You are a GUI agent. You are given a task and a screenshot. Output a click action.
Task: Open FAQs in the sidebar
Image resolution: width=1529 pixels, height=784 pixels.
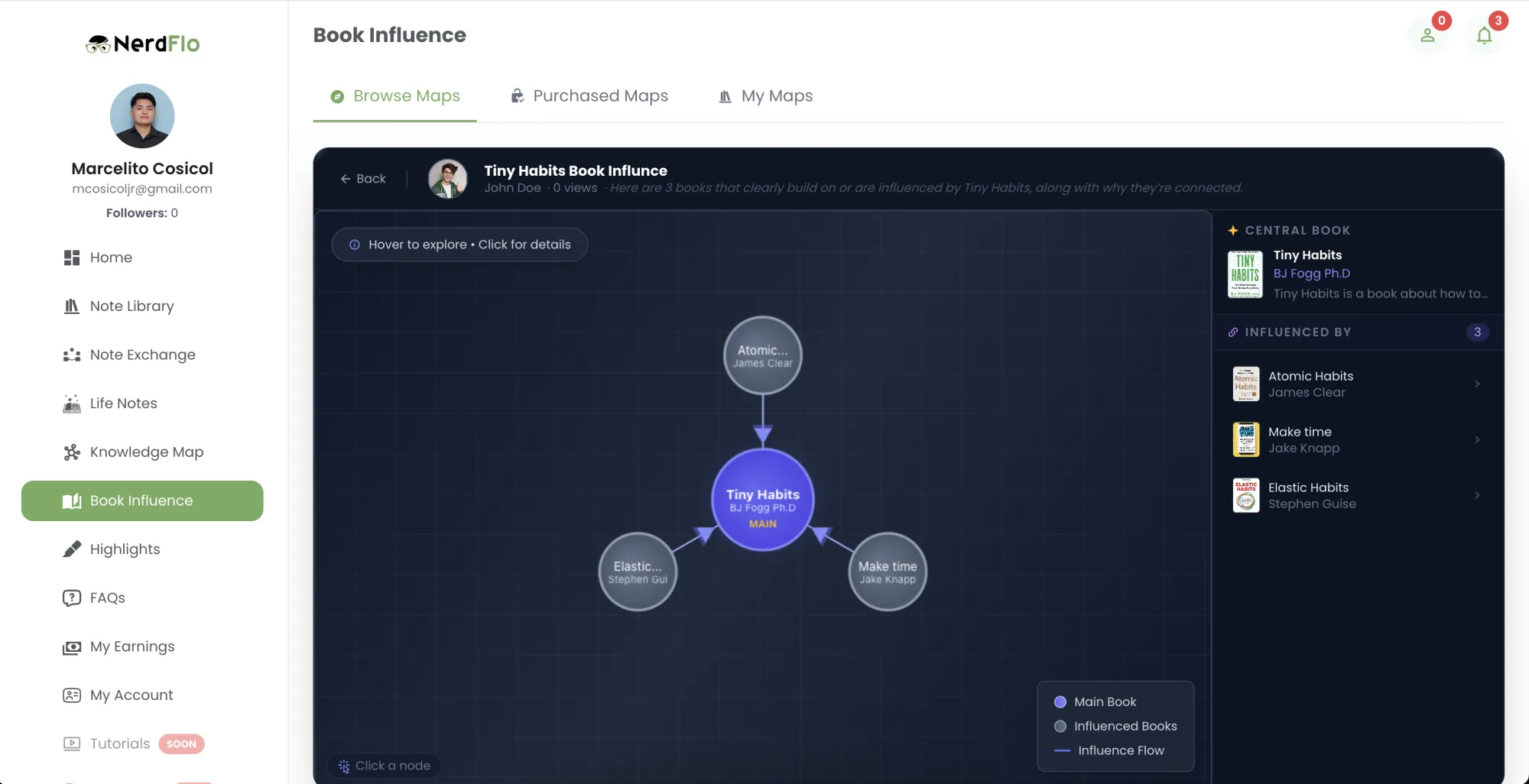click(x=142, y=598)
